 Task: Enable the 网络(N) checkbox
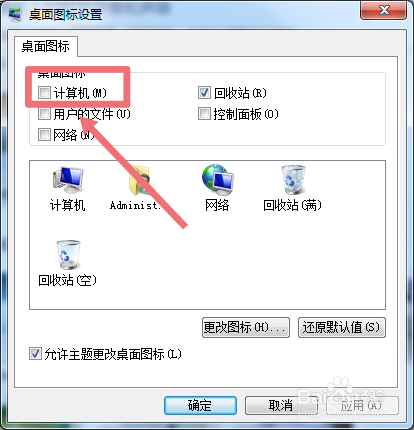pyautogui.click(x=44, y=135)
